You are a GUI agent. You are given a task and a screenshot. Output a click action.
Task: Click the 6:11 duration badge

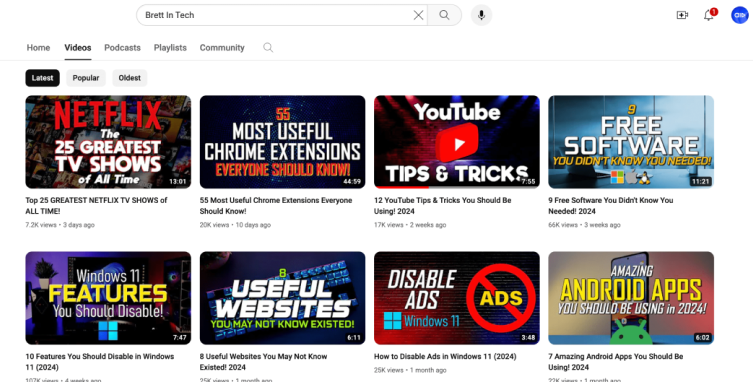(354, 338)
